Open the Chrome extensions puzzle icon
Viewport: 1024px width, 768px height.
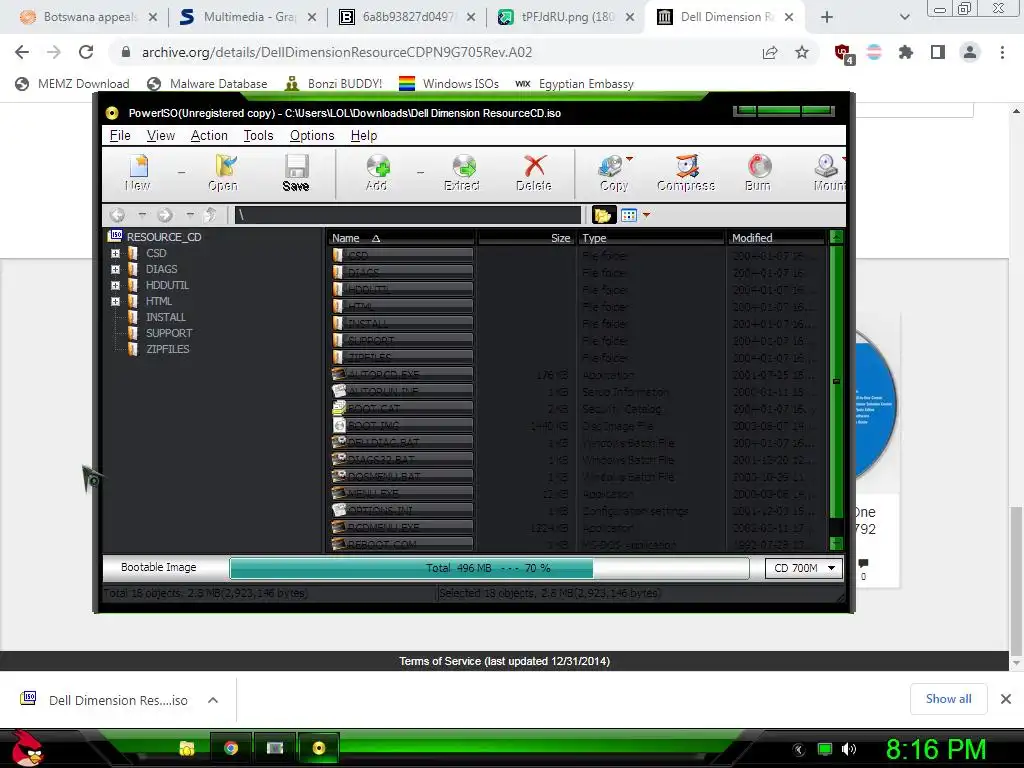905,52
